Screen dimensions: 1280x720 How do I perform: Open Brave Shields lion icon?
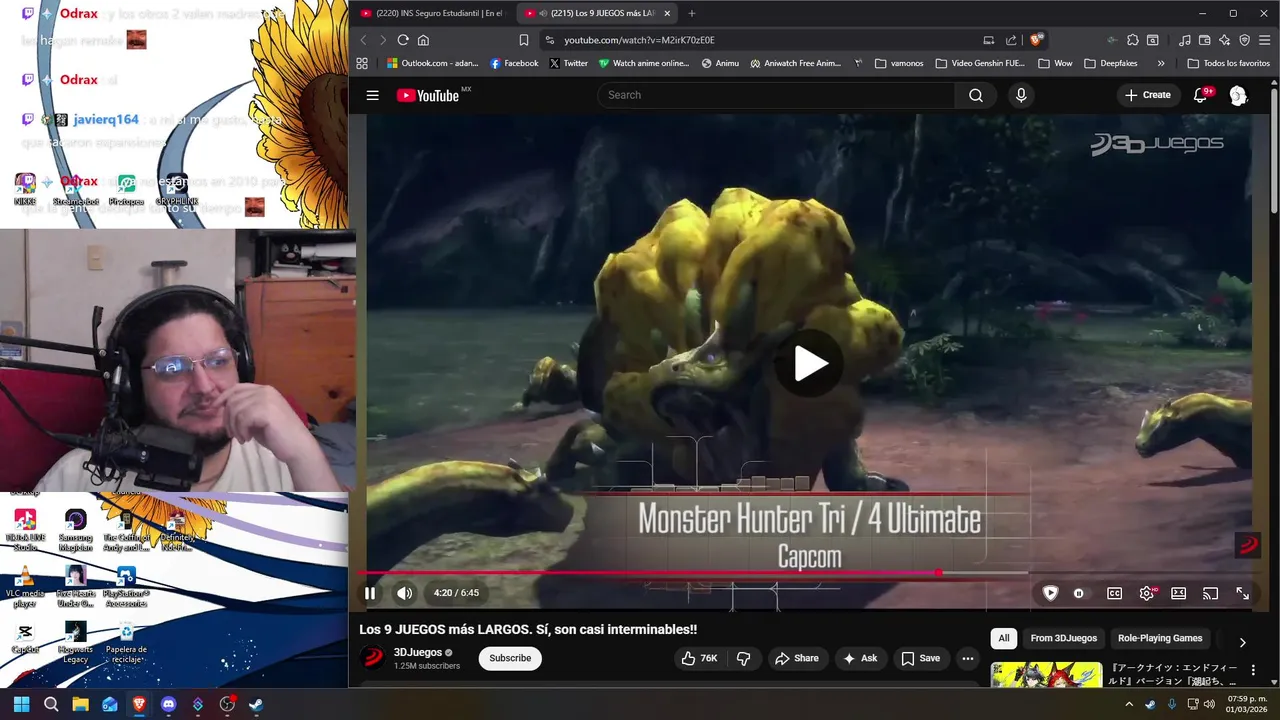click(x=1037, y=40)
